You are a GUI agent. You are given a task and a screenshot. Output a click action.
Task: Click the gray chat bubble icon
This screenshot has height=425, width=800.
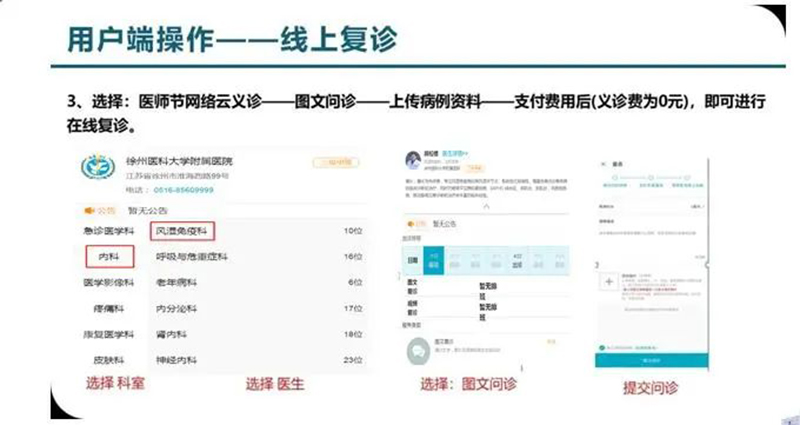tap(418, 350)
